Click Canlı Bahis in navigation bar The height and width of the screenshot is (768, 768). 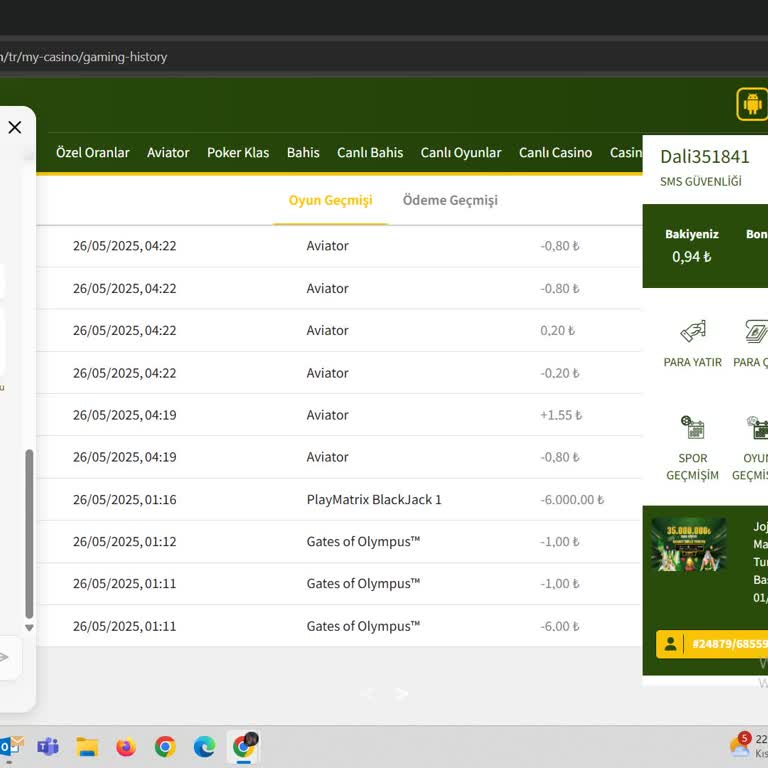(x=370, y=153)
